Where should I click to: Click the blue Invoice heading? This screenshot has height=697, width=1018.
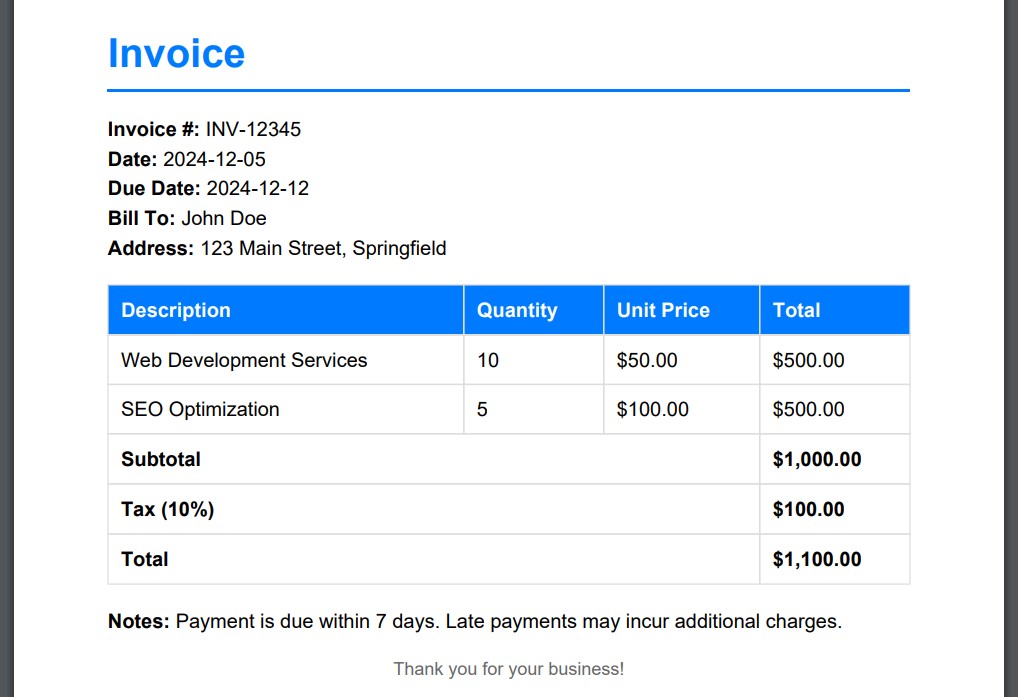coord(176,53)
